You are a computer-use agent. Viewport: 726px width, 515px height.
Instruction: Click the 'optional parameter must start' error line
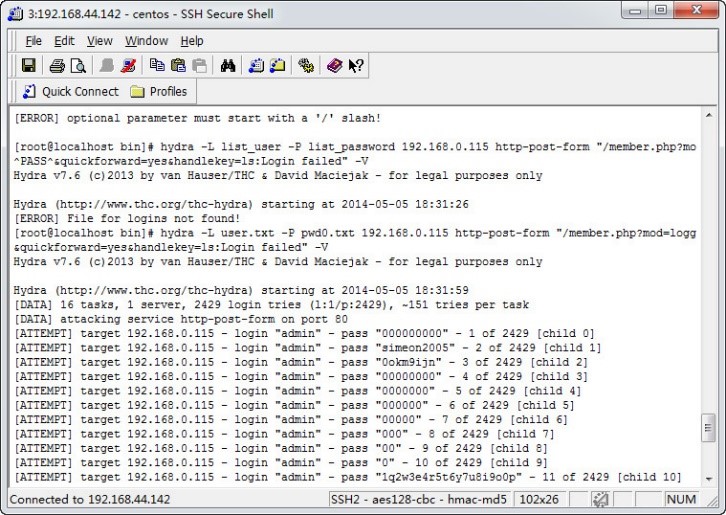[197, 118]
